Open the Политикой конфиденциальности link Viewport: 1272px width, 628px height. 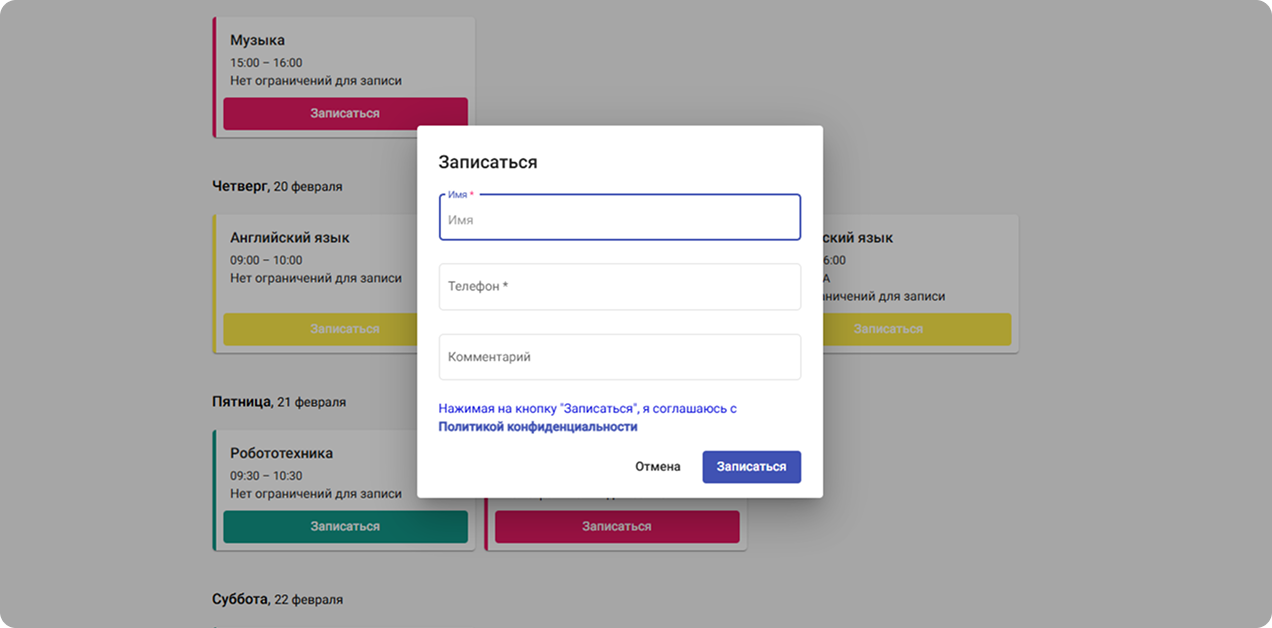click(538, 427)
